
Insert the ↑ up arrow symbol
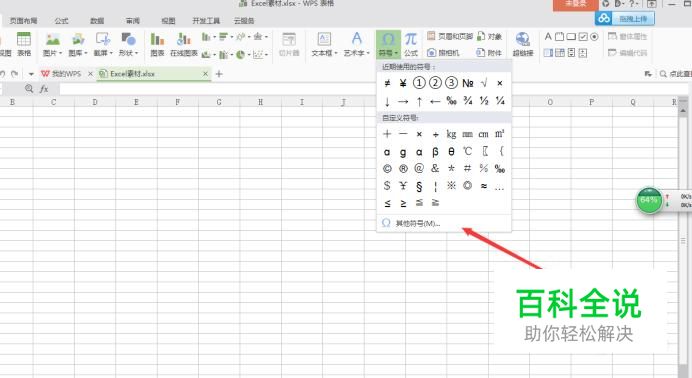click(x=419, y=101)
